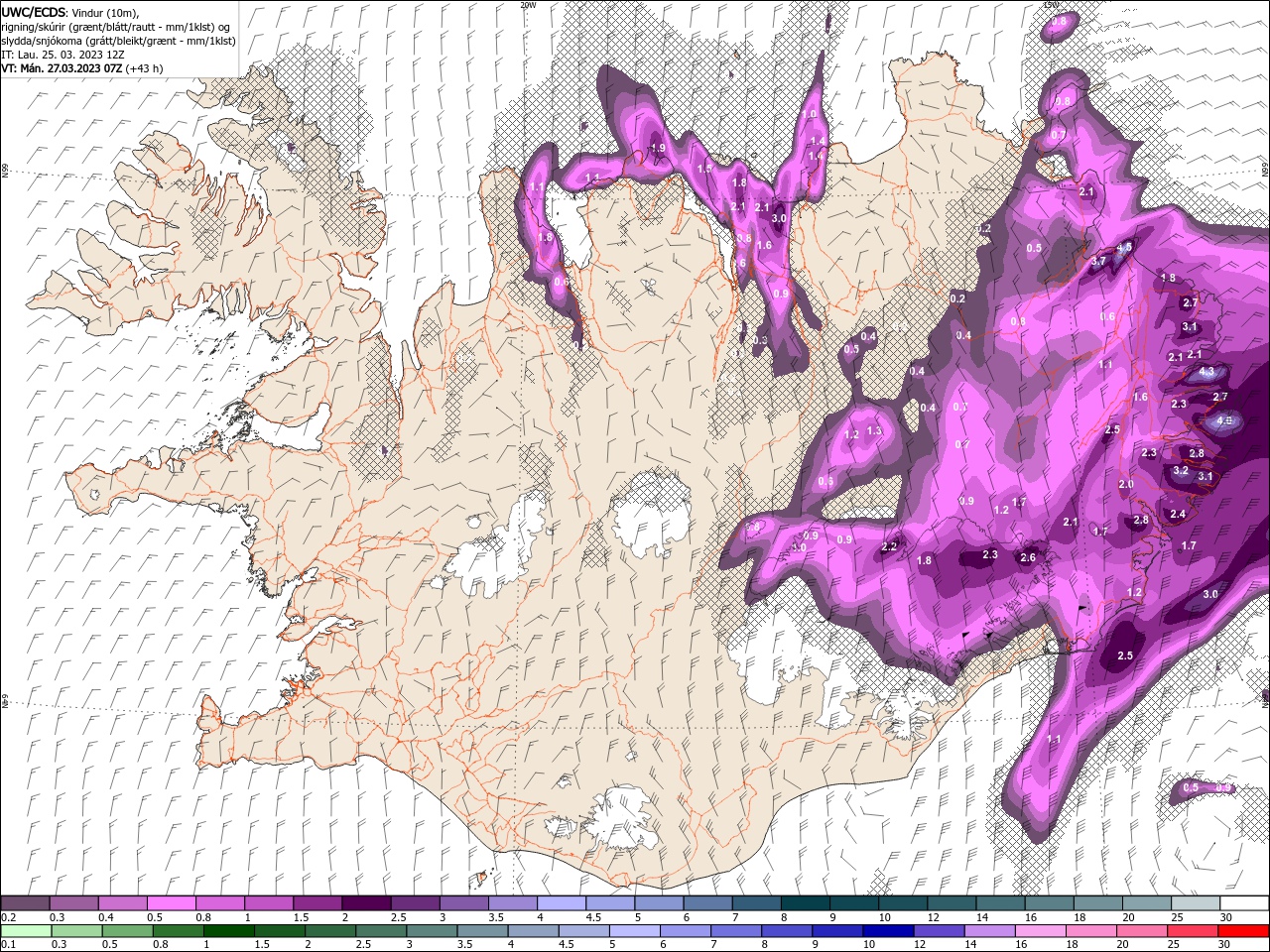1270x952 pixels.
Task: Pick the snow-scale swatch between 0.2 and 0.3
Action: [x=25, y=903]
